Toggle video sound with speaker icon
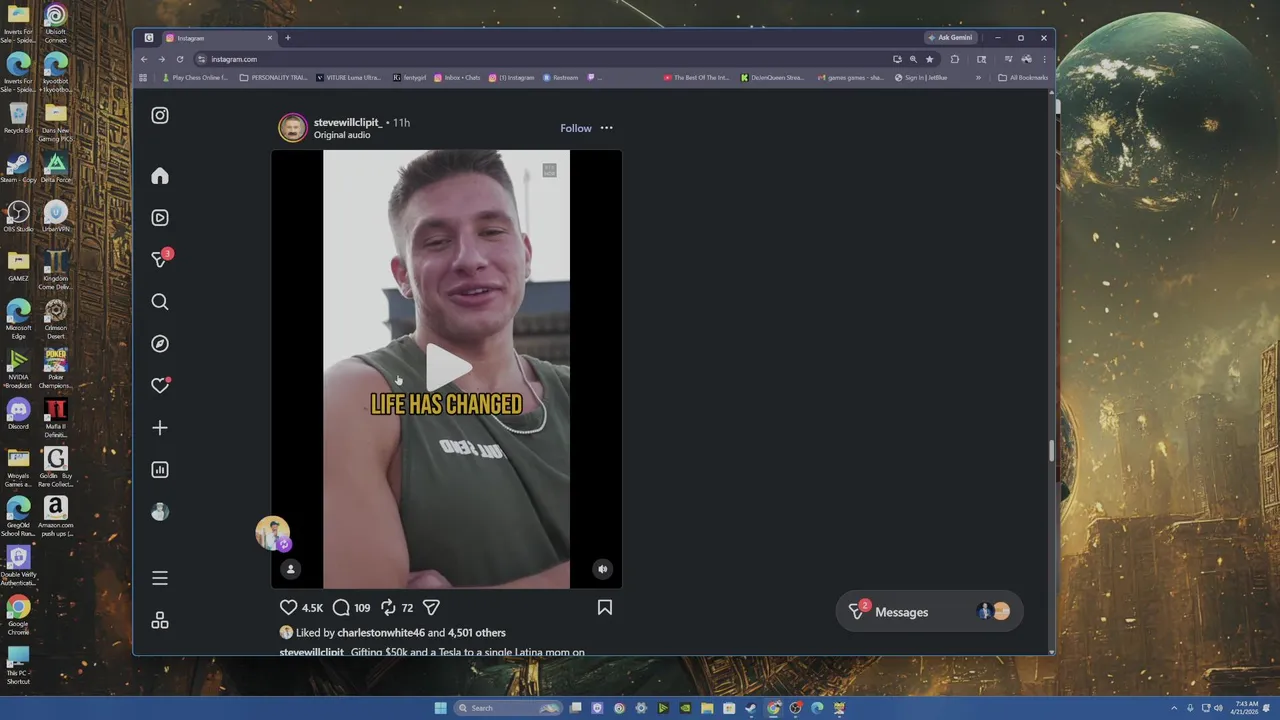 (602, 569)
